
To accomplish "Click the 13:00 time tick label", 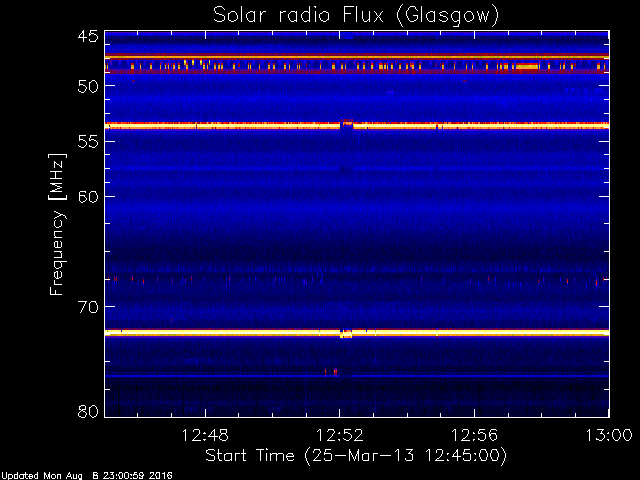I will click(609, 435).
